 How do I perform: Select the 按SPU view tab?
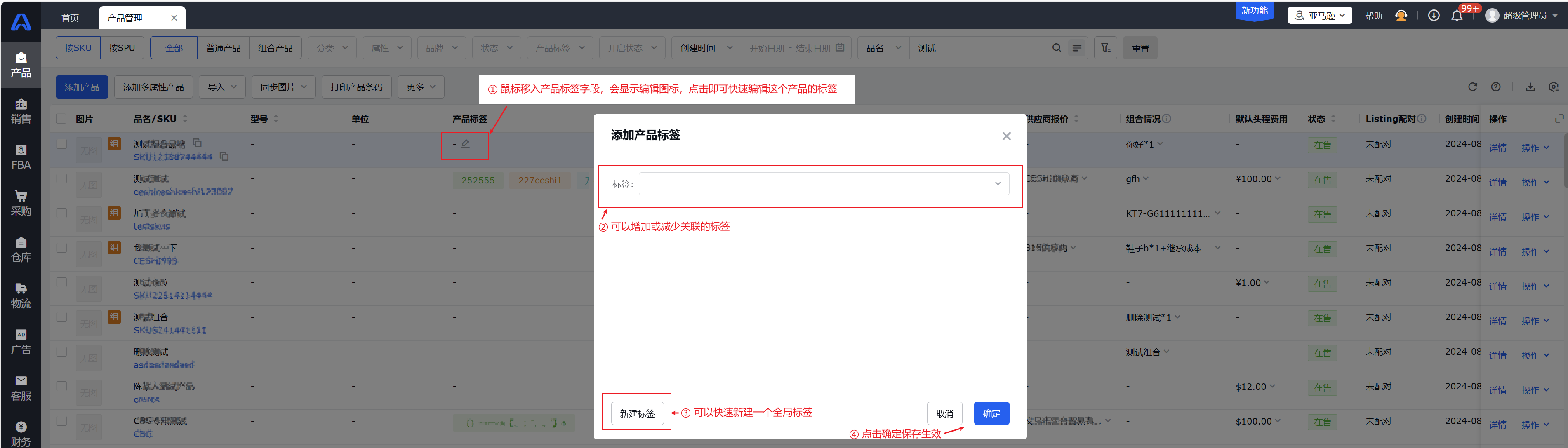(122, 48)
